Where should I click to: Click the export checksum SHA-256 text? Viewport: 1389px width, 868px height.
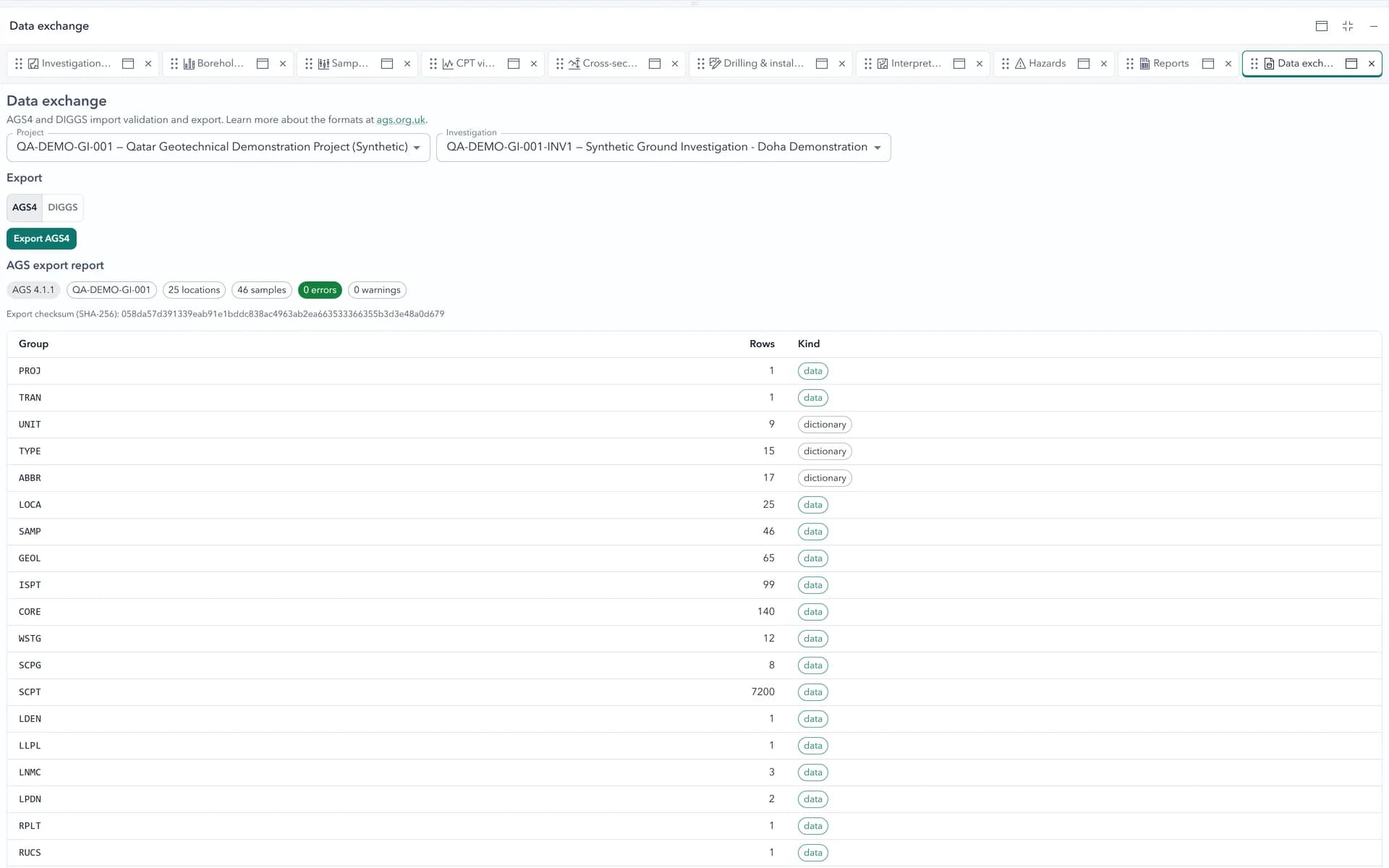(226, 314)
